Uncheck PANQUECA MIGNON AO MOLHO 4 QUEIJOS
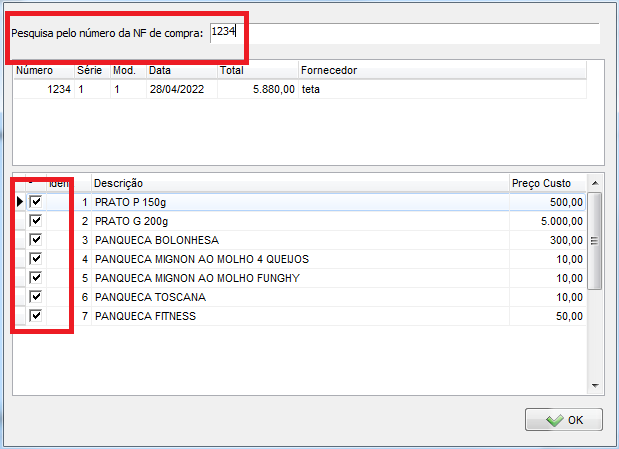This screenshot has height=449, width=619. (36, 259)
